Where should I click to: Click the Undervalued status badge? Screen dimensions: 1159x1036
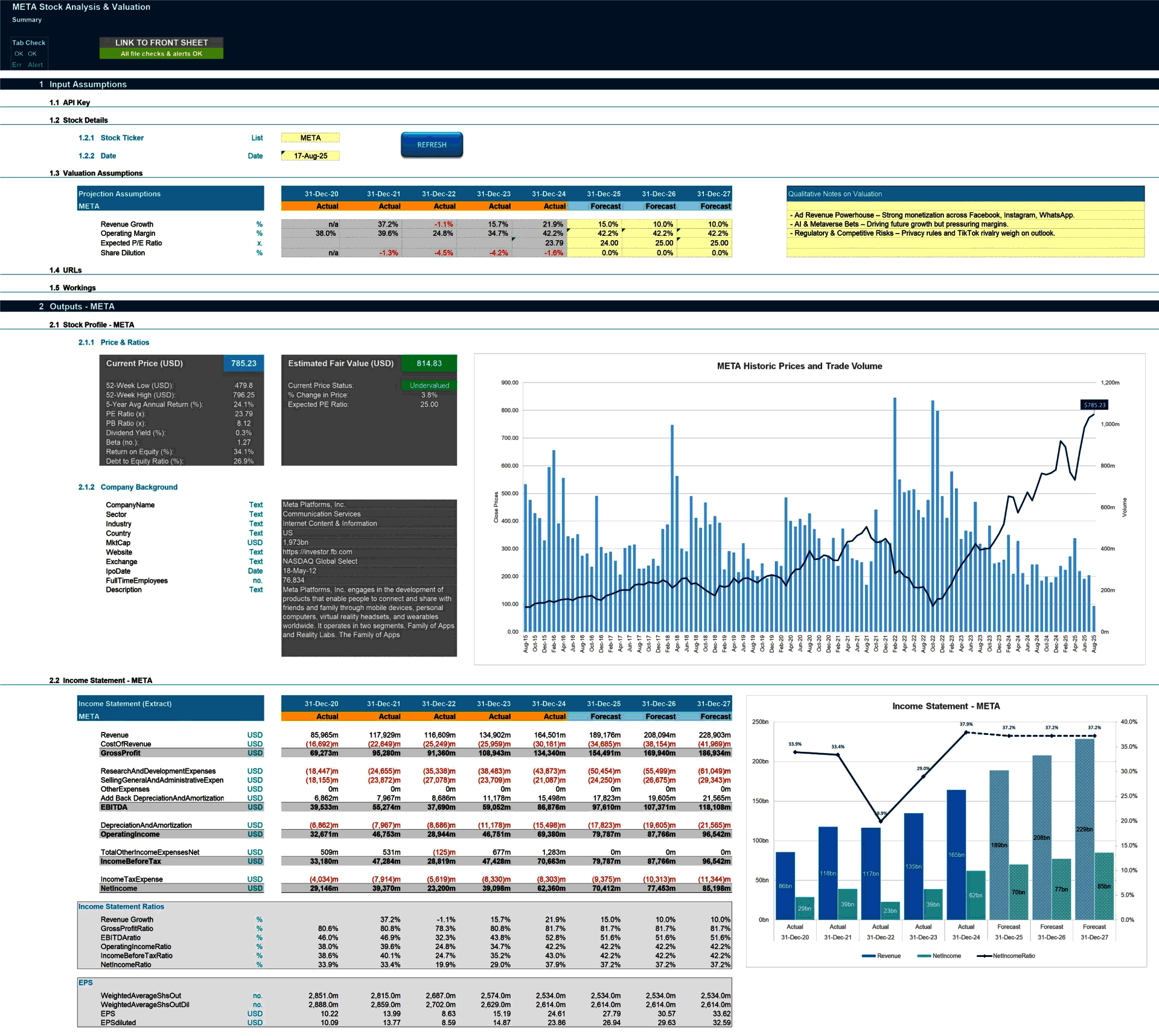coord(429,386)
